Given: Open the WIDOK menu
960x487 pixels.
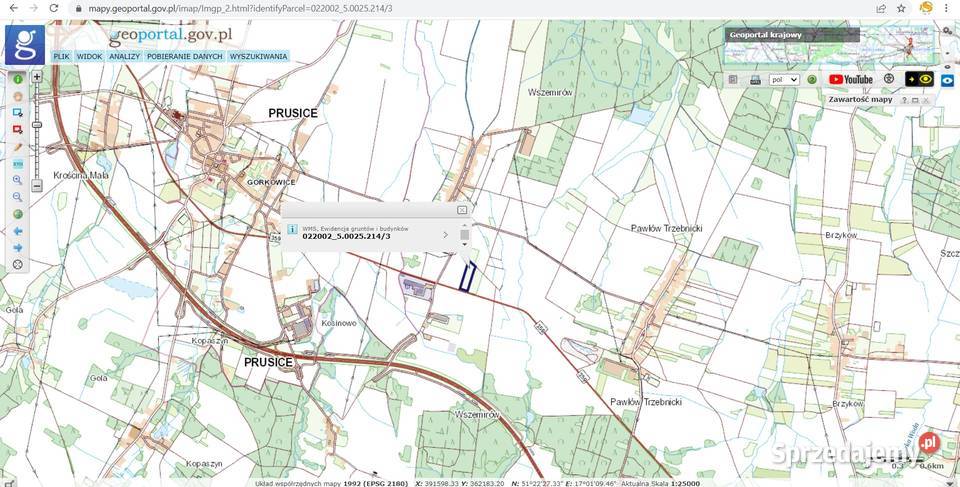Looking at the screenshot, I should tap(89, 56).
